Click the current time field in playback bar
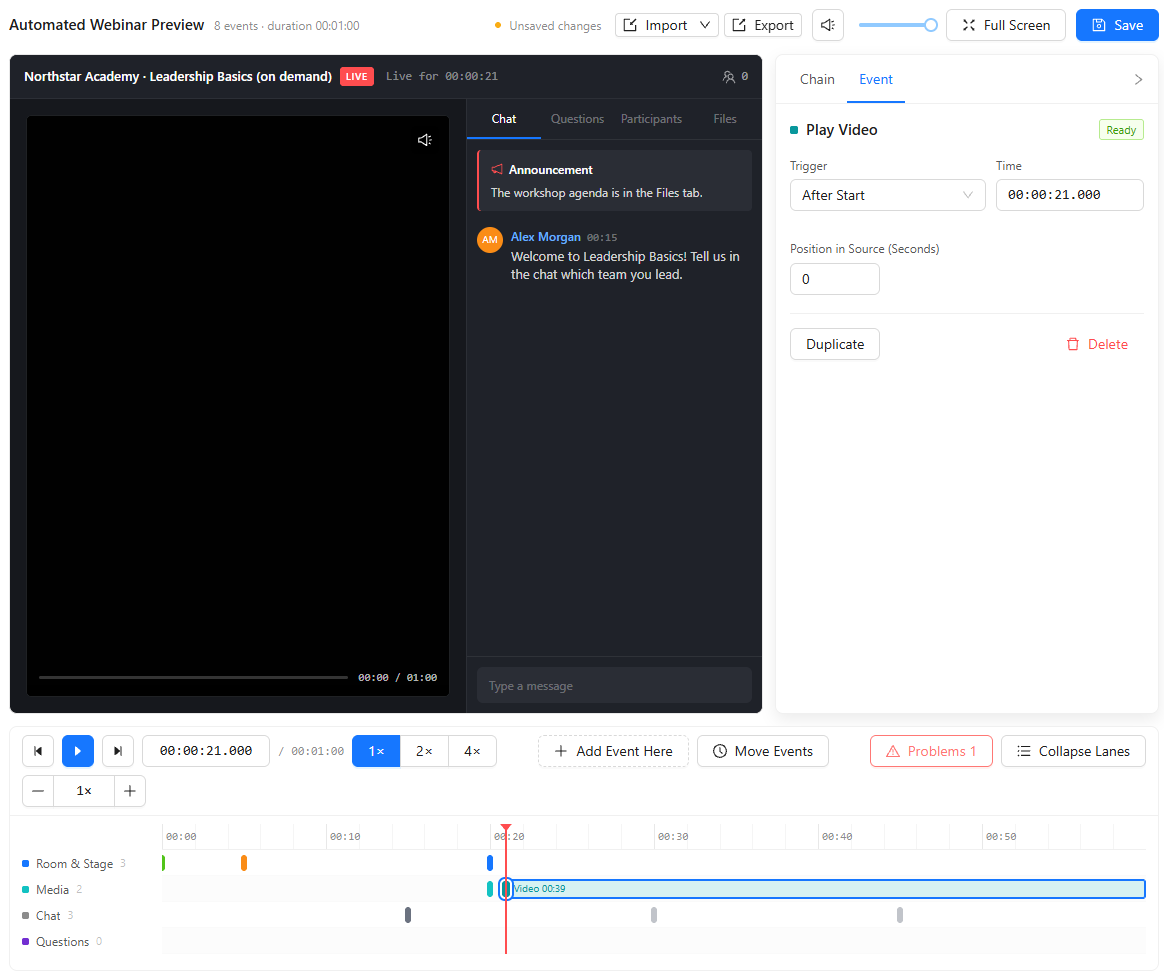1164x973 pixels. [x=206, y=751]
